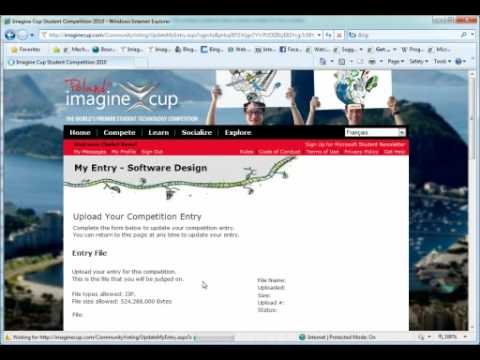Open the recent pages dropdown beside Forward

[x=32, y=35]
